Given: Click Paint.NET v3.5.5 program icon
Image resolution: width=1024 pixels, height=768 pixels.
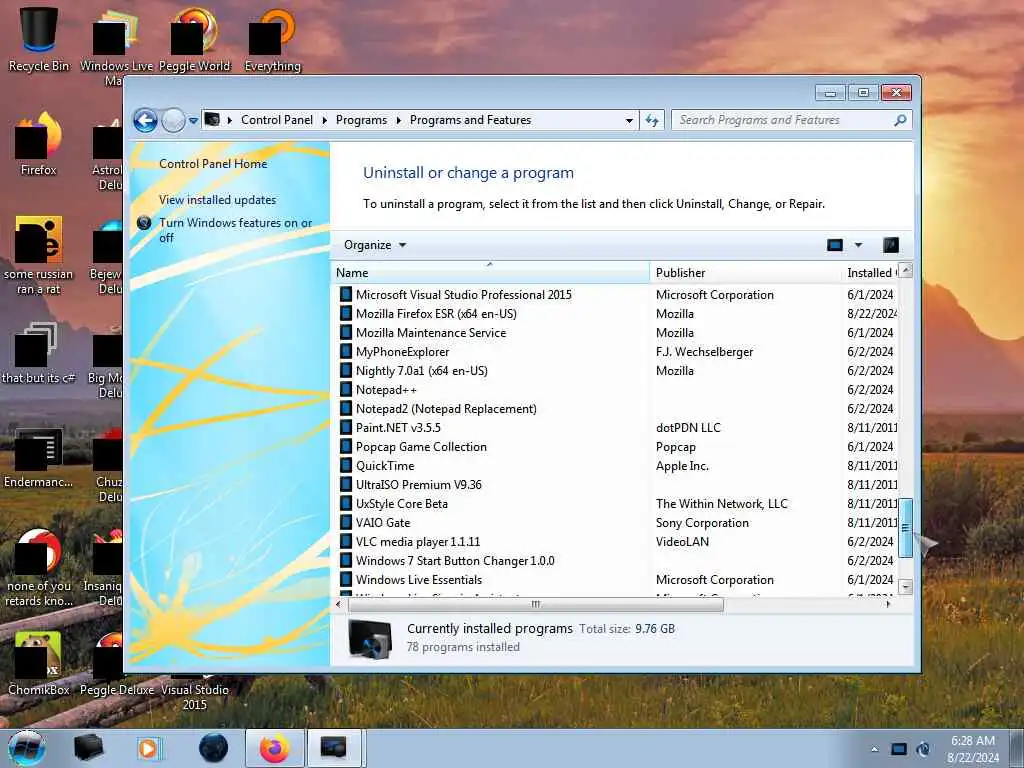Looking at the screenshot, I should [346, 428].
